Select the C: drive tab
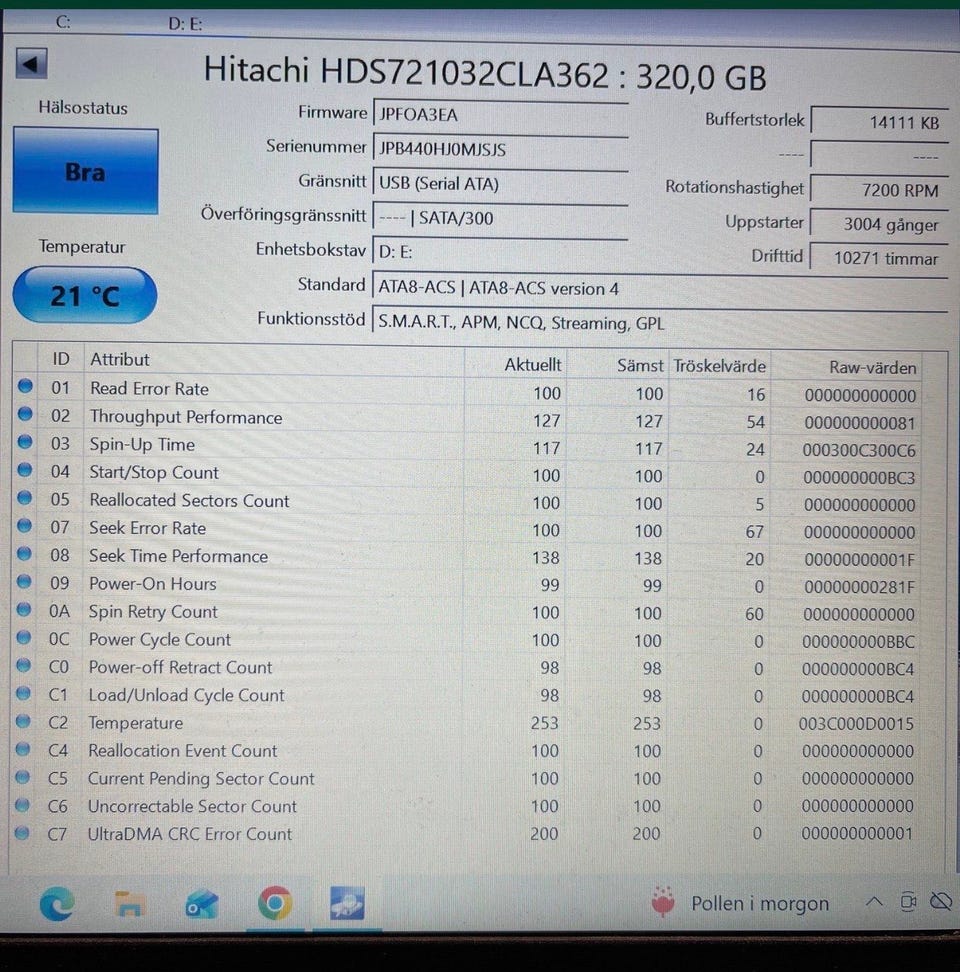Screen dimensions: 960x972 click(63, 22)
